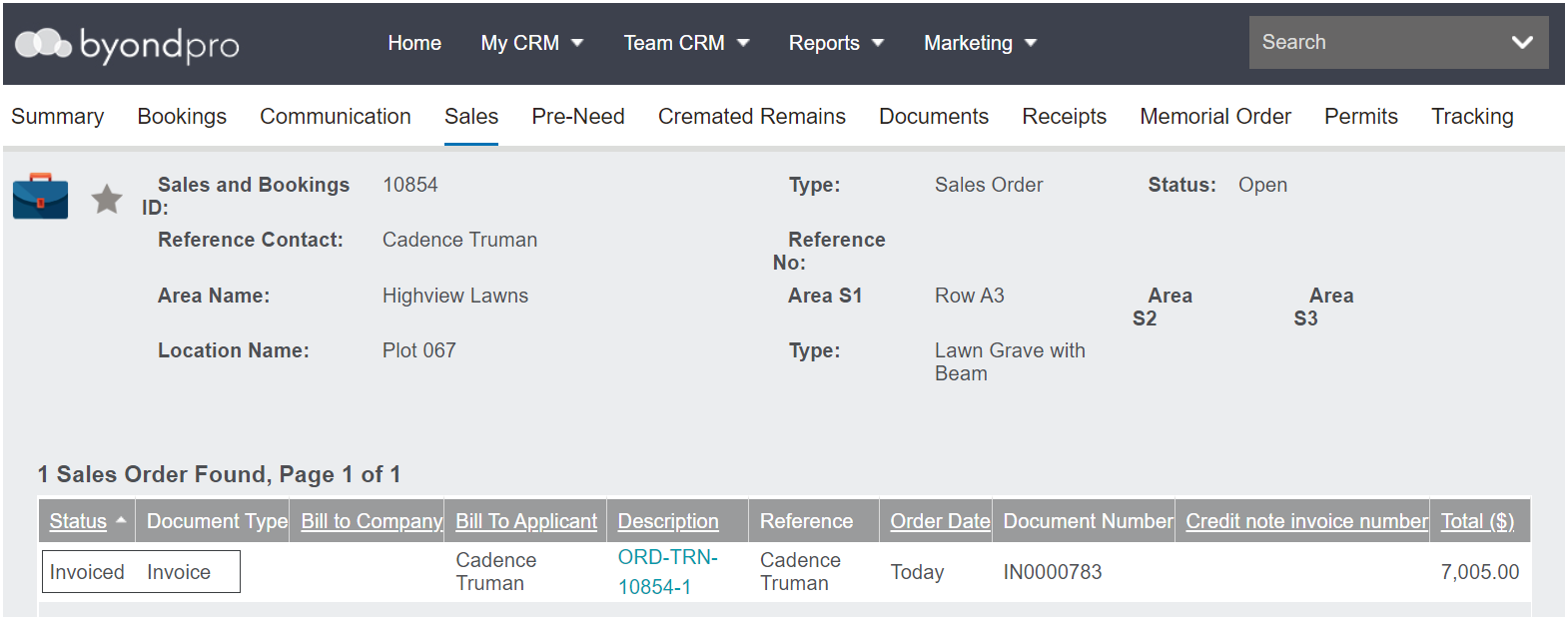Open the Memorial Order tab
The image size is (1568, 620).
tap(1215, 117)
